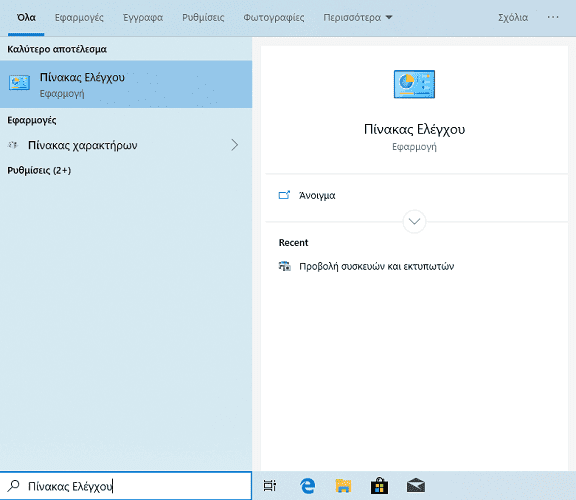The width and height of the screenshot is (576, 500).
Task: Select the Ρυθμίσεις filter tab
Action: tap(203, 17)
